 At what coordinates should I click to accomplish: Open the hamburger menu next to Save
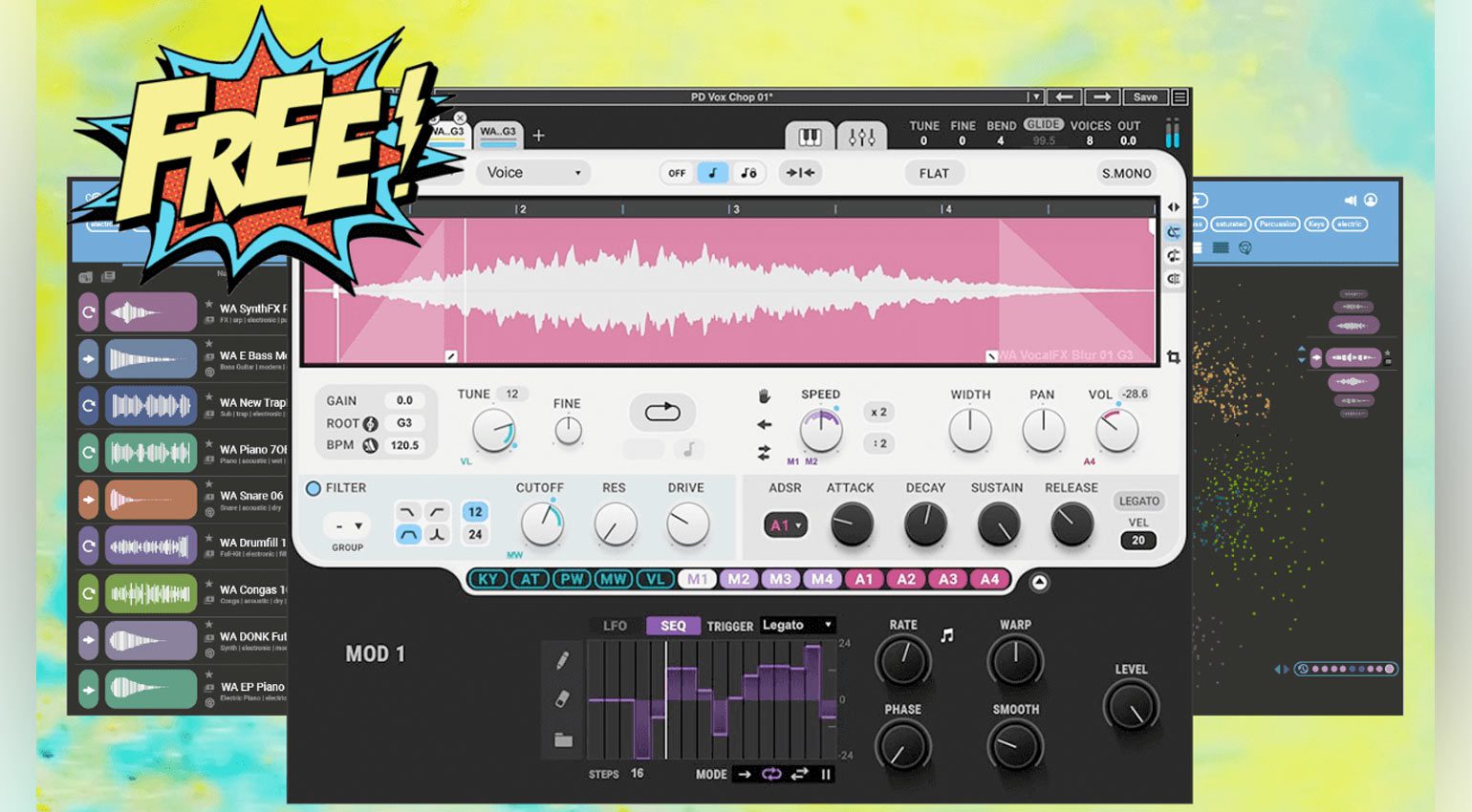[1180, 96]
